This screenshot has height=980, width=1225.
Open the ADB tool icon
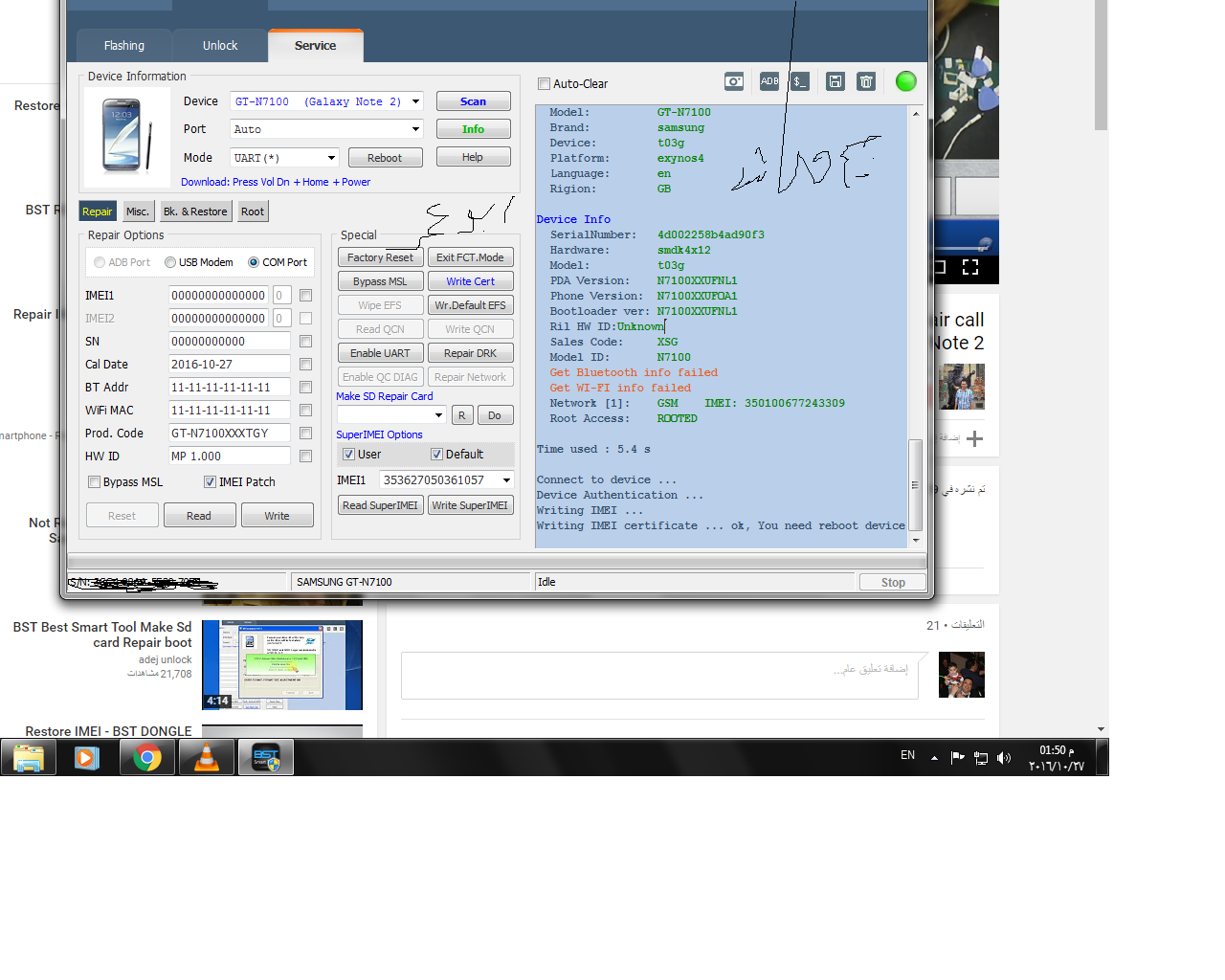(769, 81)
